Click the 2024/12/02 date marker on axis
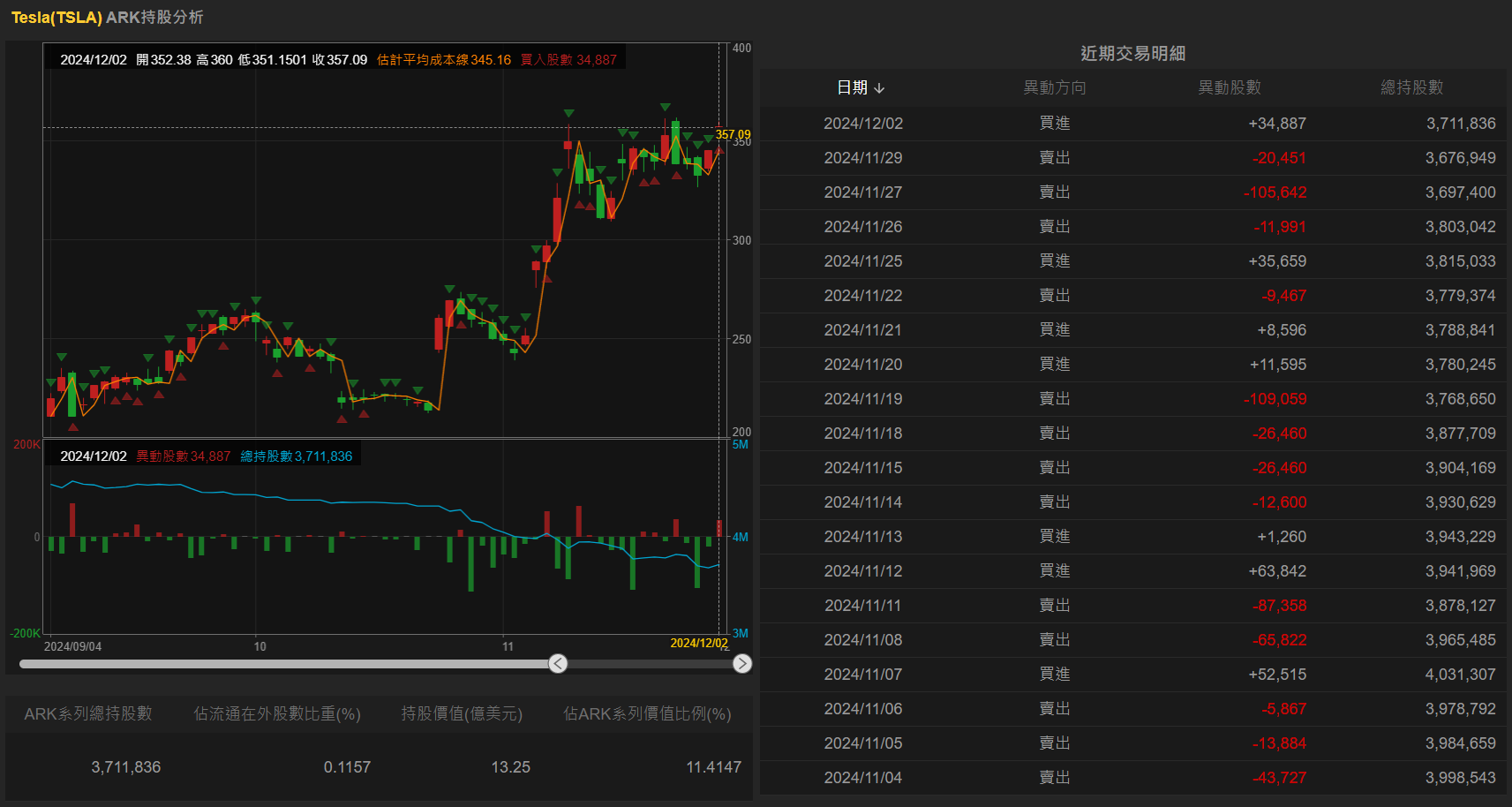 [x=699, y=643]
